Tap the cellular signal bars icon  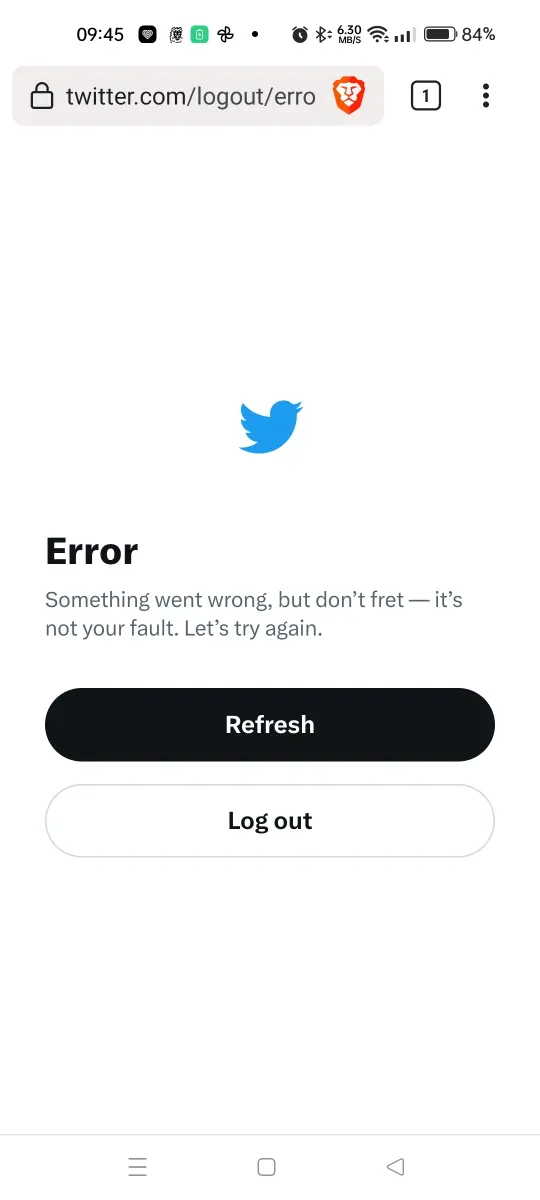[404, 35]
